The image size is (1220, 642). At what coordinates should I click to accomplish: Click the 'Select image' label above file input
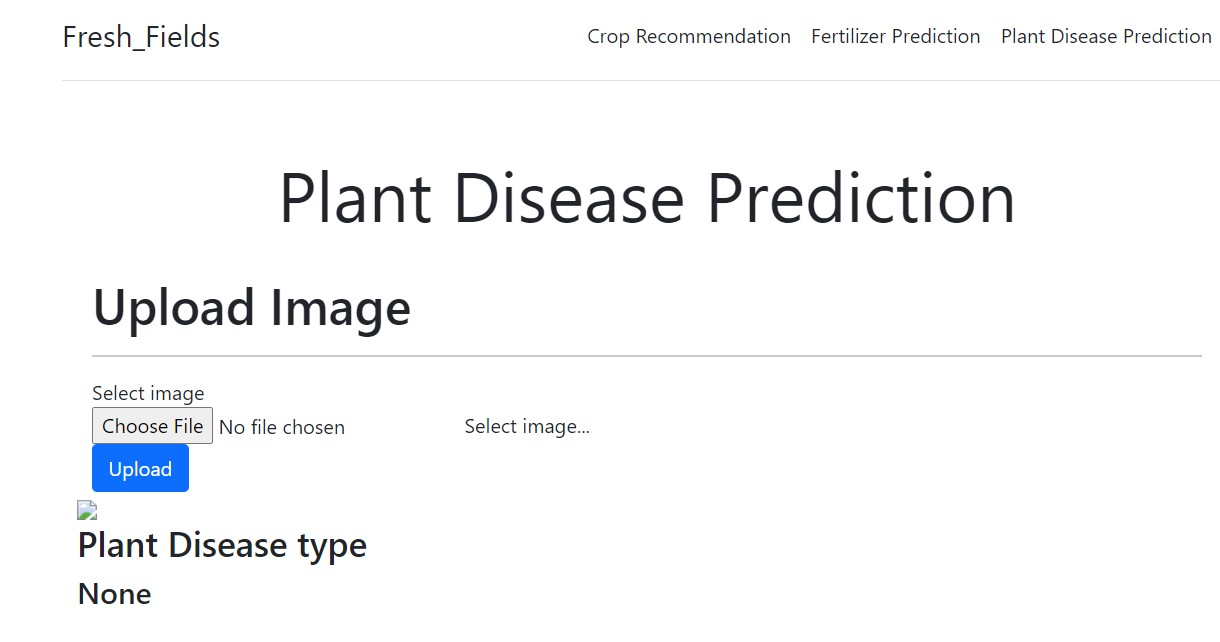coord(148,393)
